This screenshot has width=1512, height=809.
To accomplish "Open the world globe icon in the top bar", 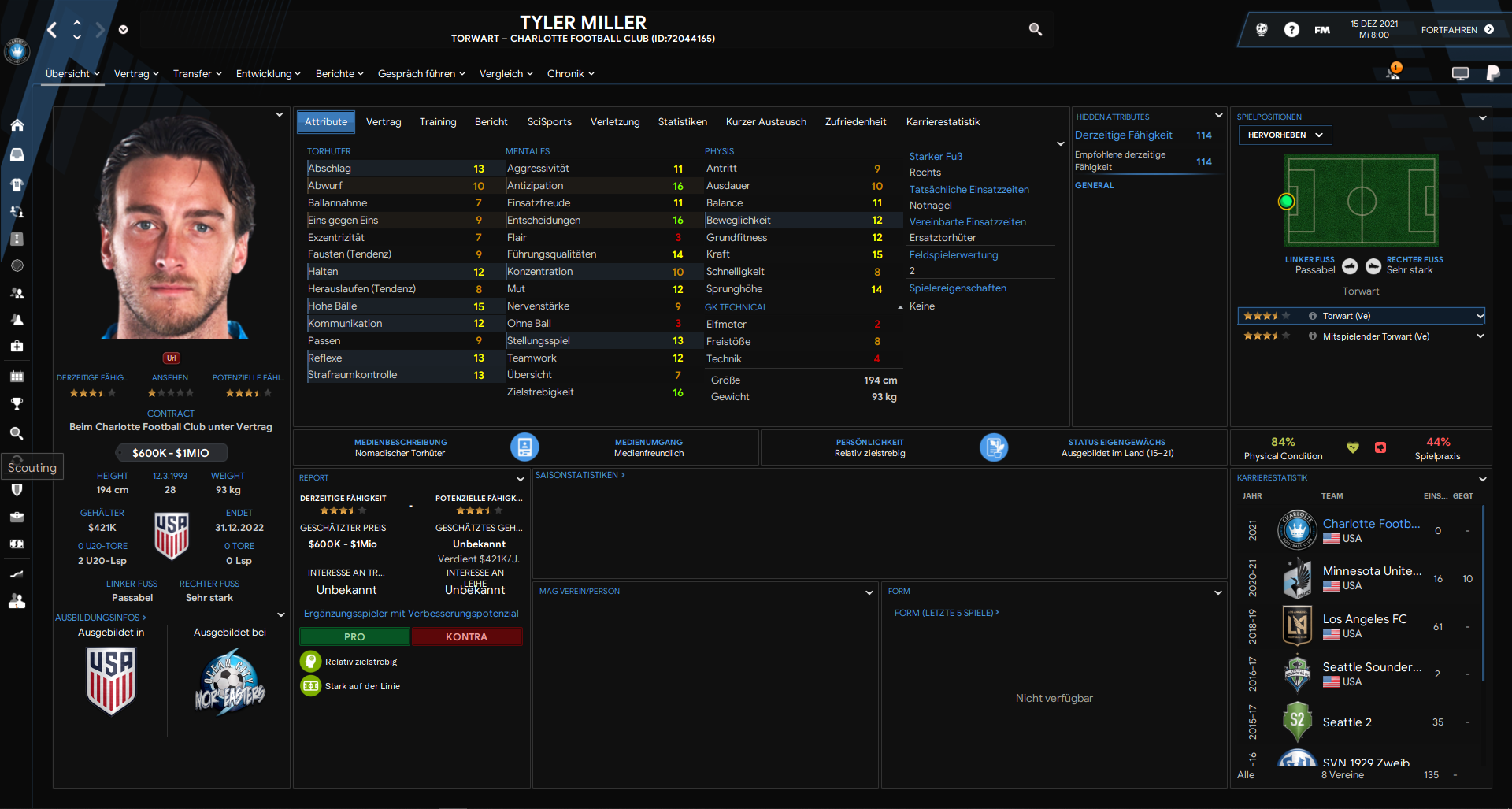I will (1262, 29).
